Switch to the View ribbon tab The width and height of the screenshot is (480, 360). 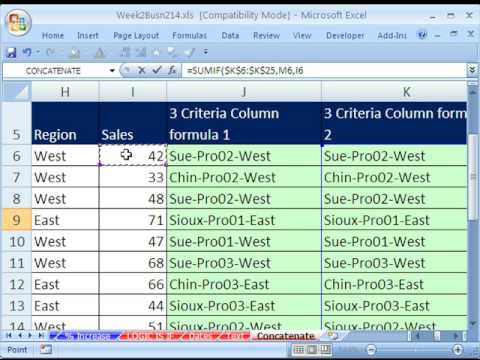(302, 35)
